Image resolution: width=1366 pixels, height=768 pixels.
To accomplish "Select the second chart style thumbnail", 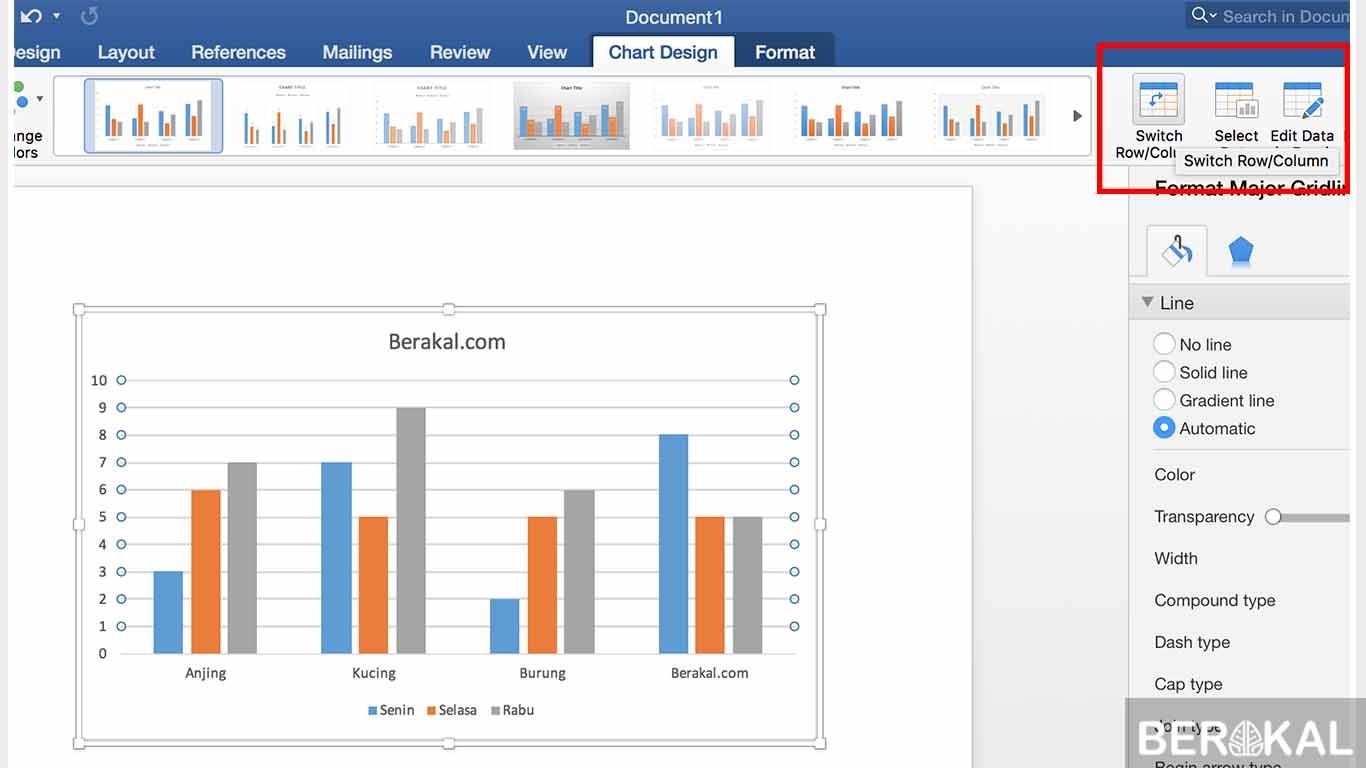I will (x=292, y=116).
